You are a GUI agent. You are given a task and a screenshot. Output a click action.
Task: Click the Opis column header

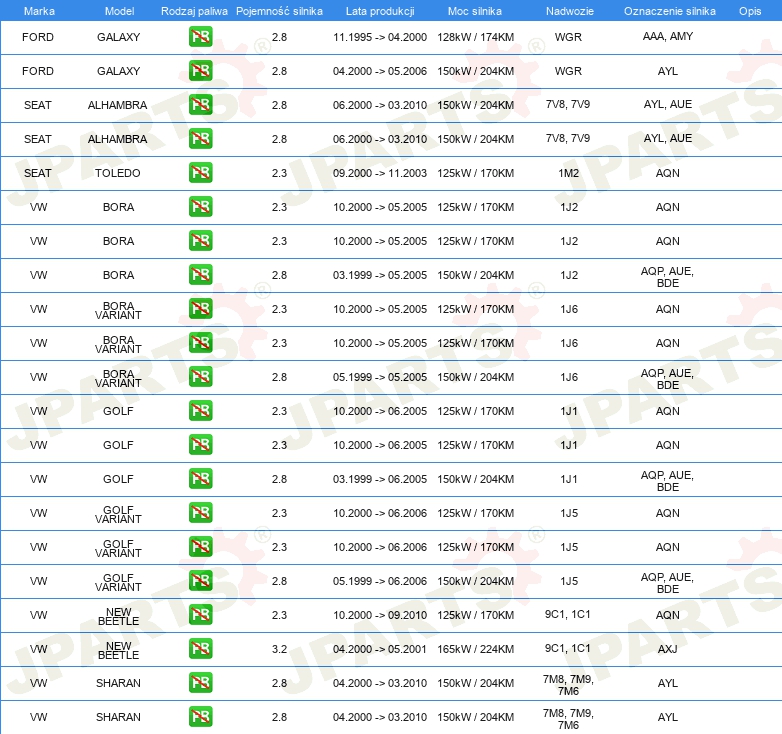(750, 11)
